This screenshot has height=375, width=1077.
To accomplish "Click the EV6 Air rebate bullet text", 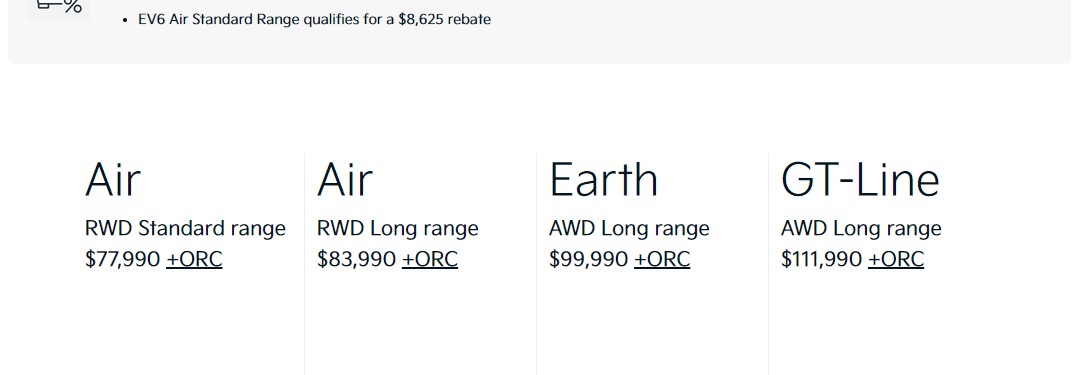I will pyautogui.click(x=315, y=19).
